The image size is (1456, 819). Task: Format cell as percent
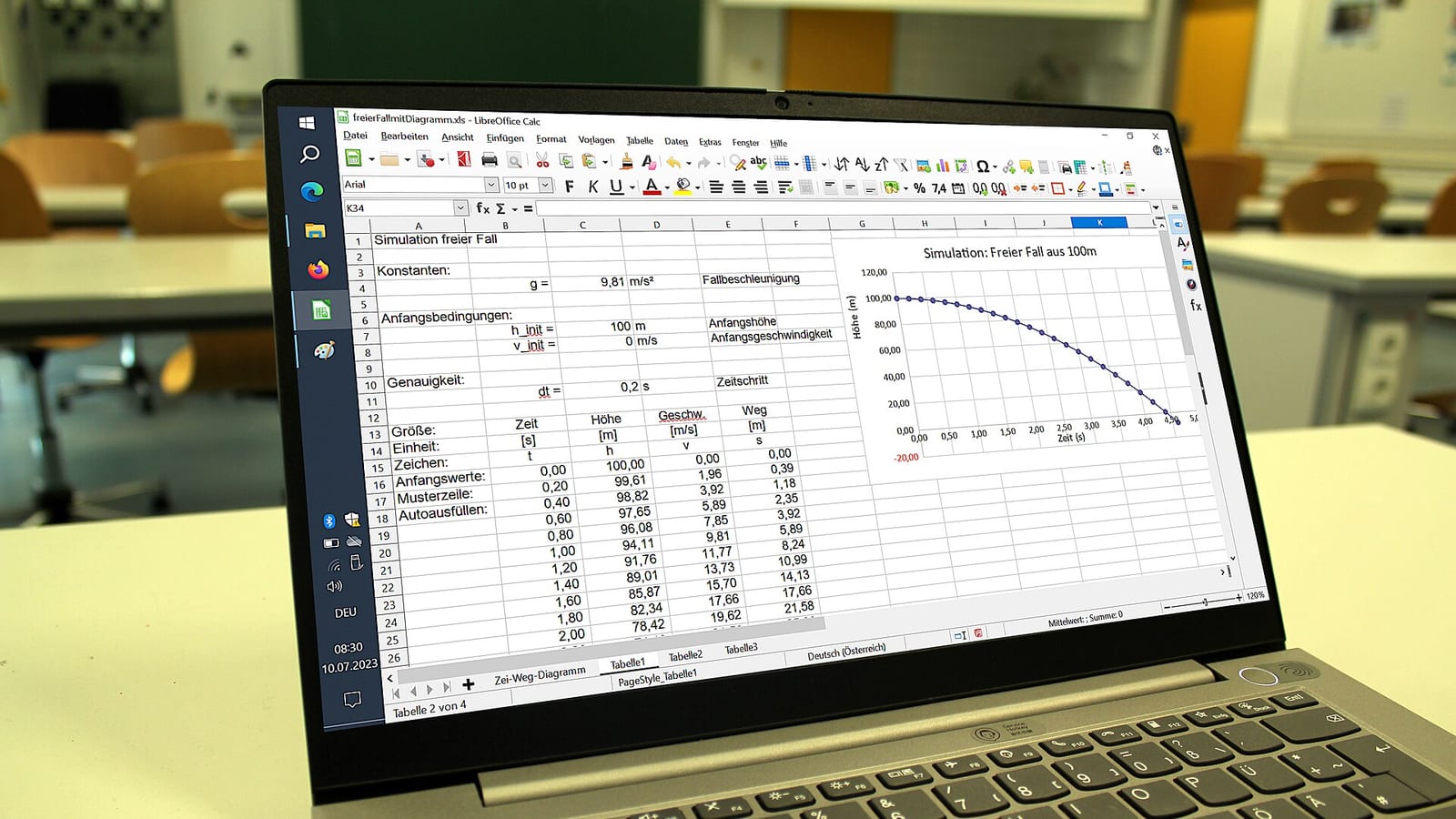click(x=919, y=188)
